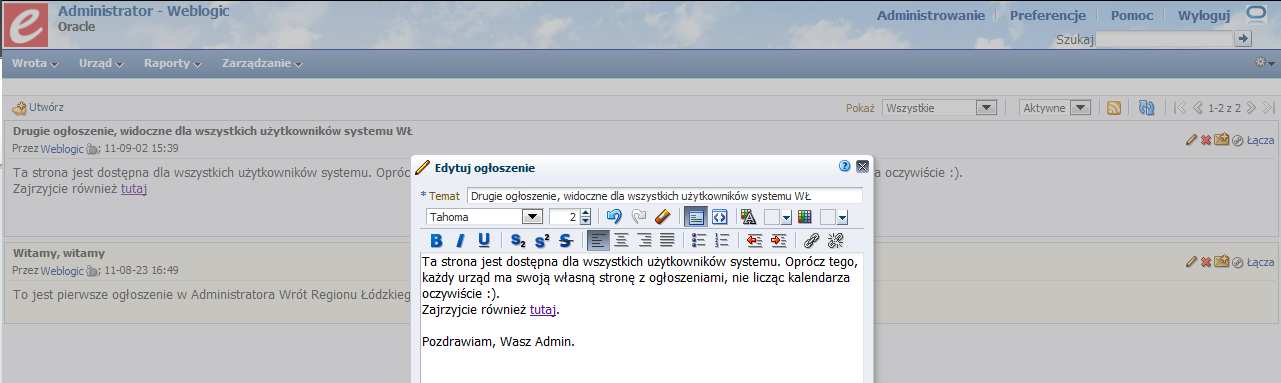The width and height of the screenshot is (1281, 383).
Task: Switch to rich text editing mode
Action: click(696, 216)
